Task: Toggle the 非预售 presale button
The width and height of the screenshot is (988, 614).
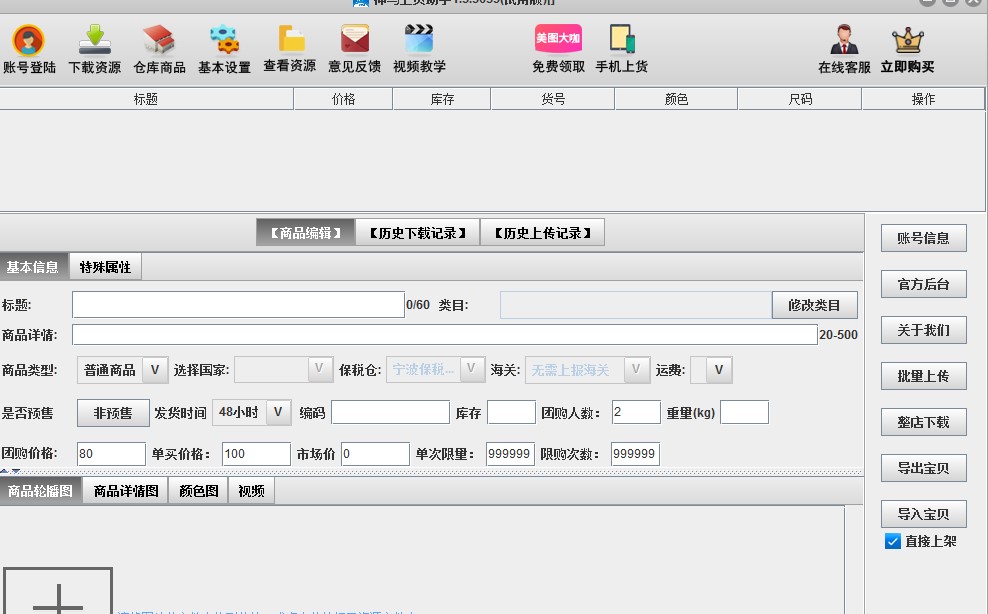Action: [x=112, y=413]
